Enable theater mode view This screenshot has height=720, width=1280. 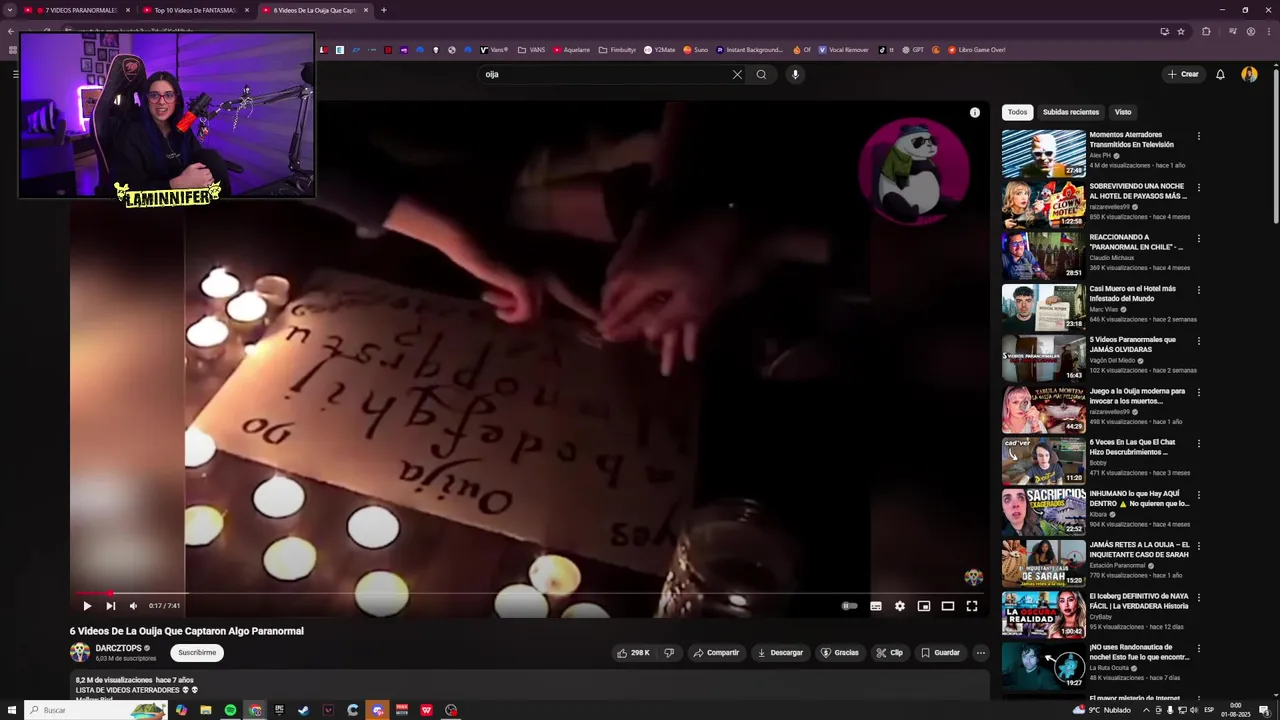tap(948, 606)
